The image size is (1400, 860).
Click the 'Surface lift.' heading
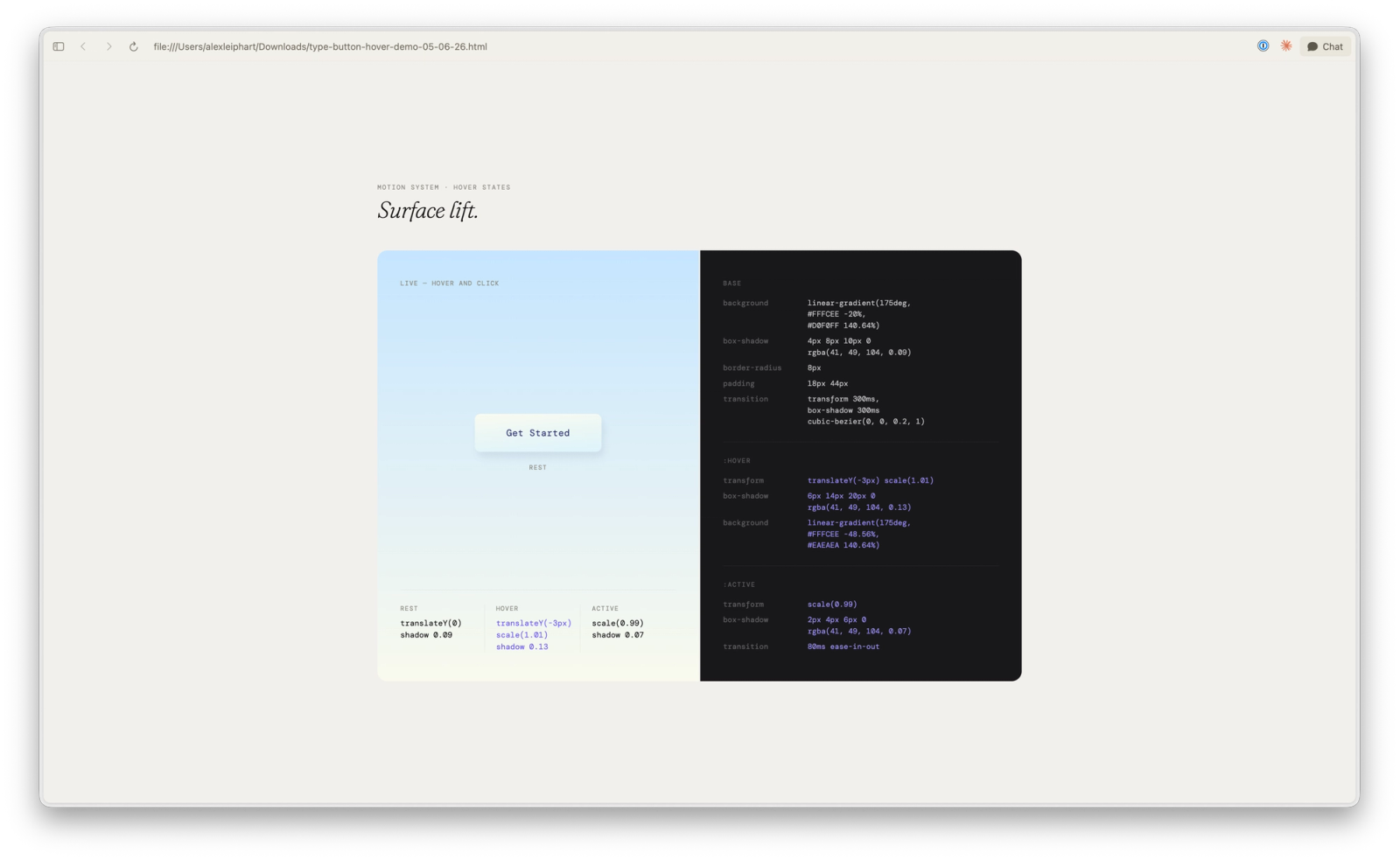tap(428, 211)
